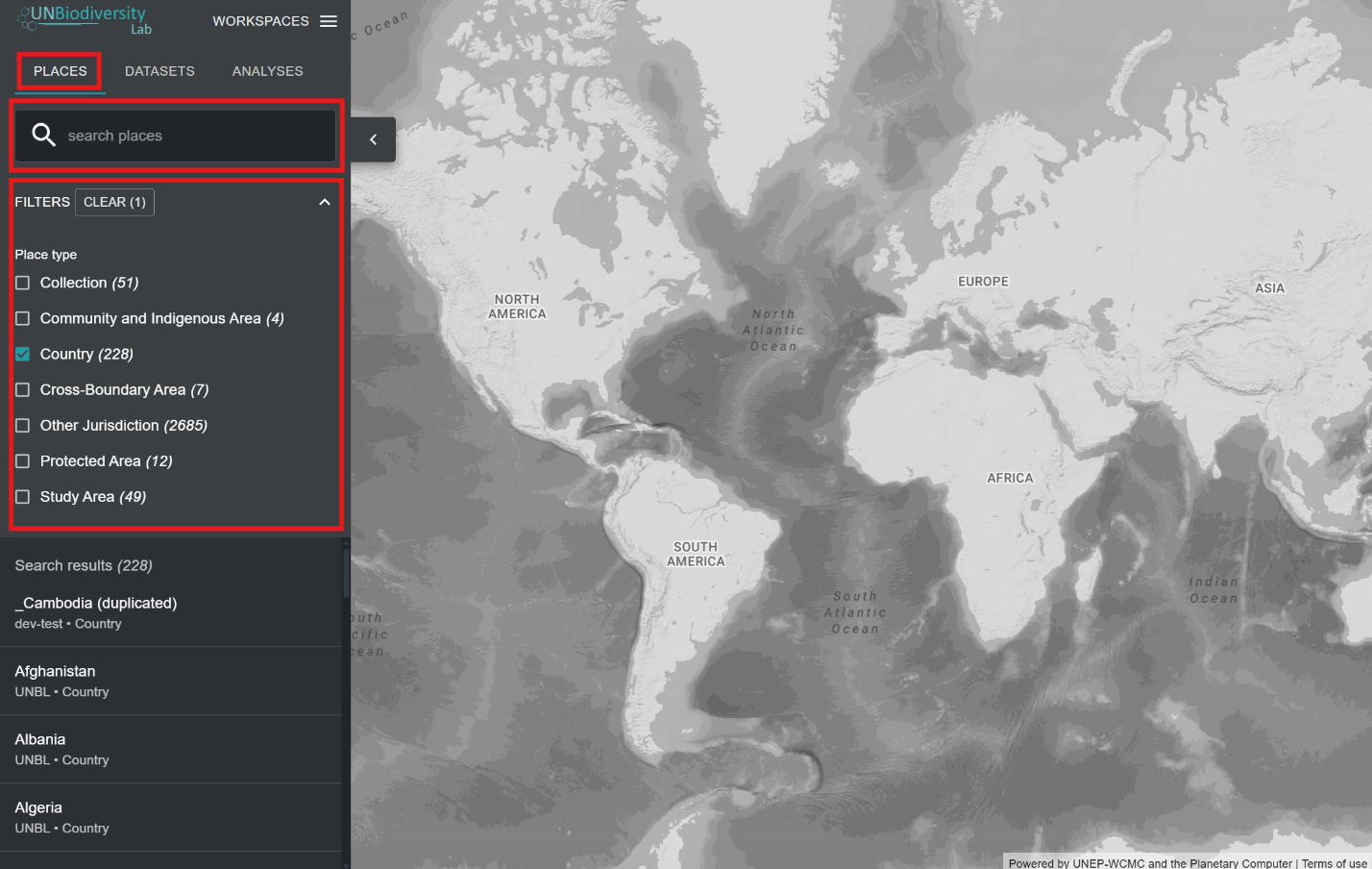Viewport: 1372px width, 869px height.
Task: Enable the Collection place type checkbox
Action: pos(23,283)
